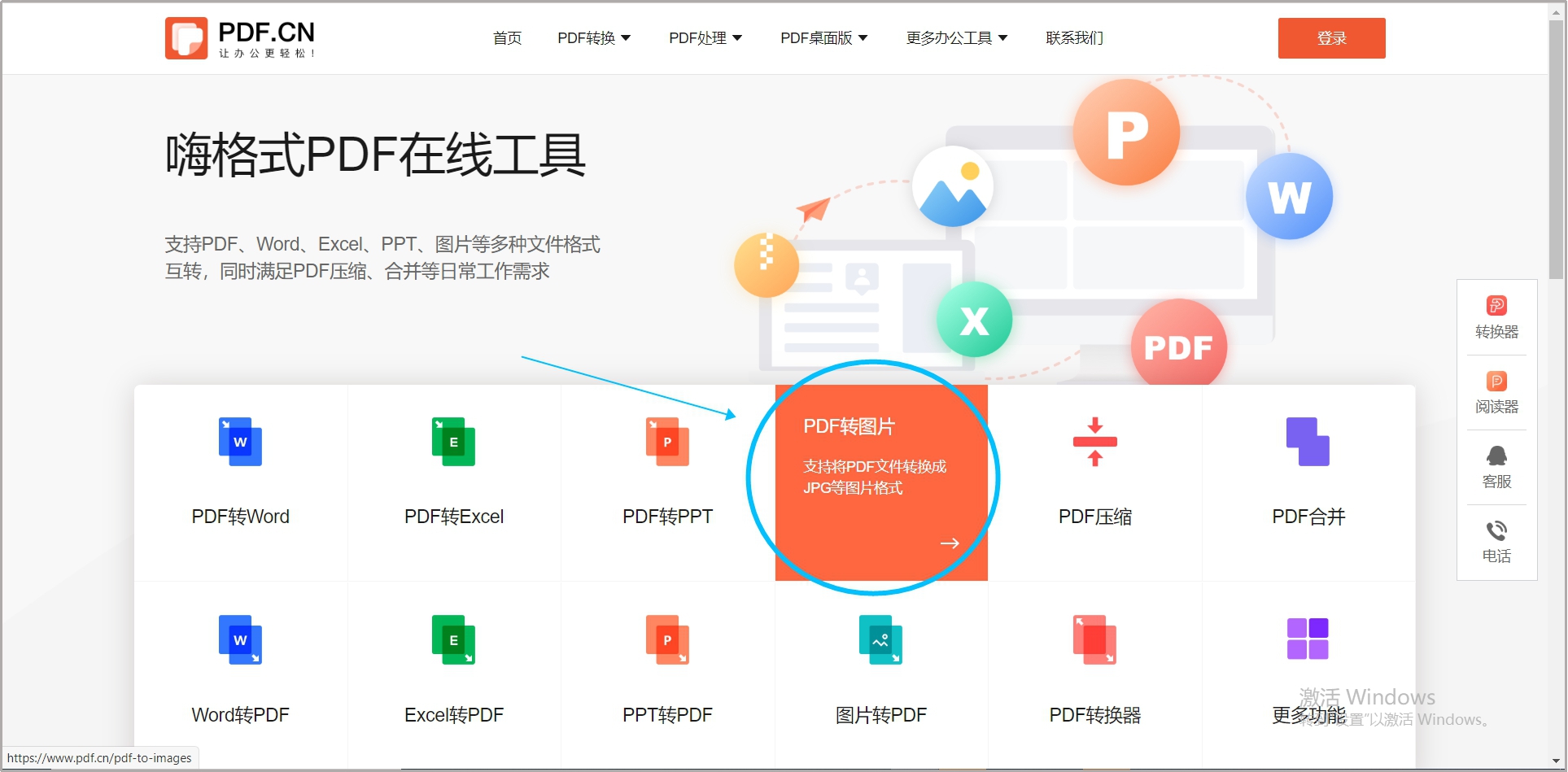Click the scrollbar down arrow
This screenshot has width=1568, height=772.
(1556, 761)
